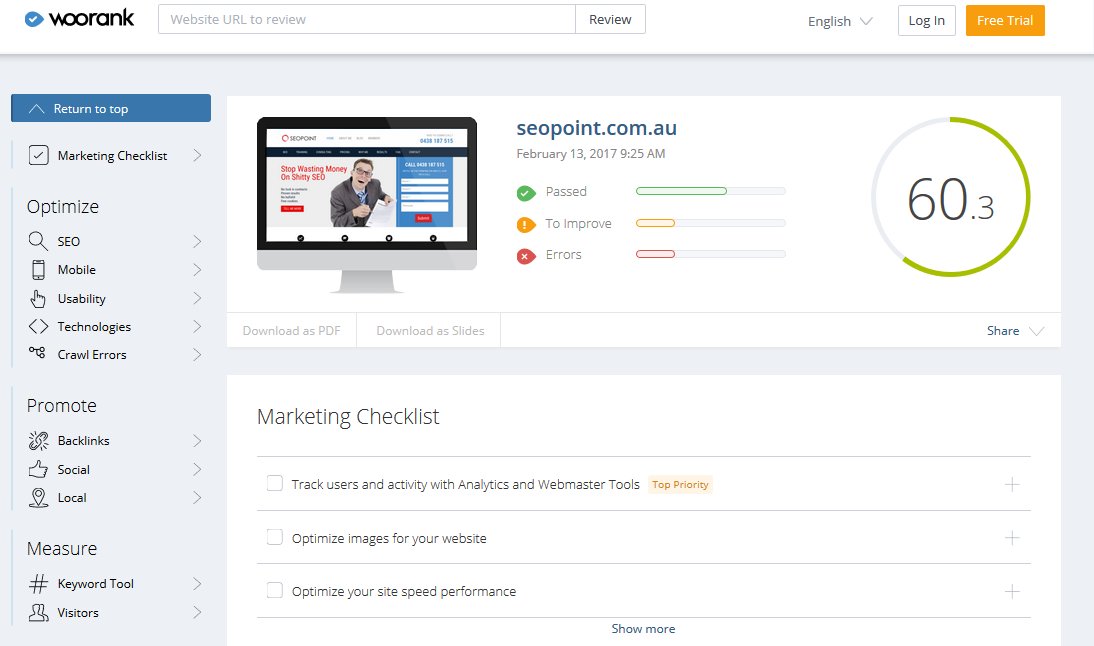Click the WooRank logo
Image resolution: width=1094 pixels, height=646 pixels.
tap(79, 19)
